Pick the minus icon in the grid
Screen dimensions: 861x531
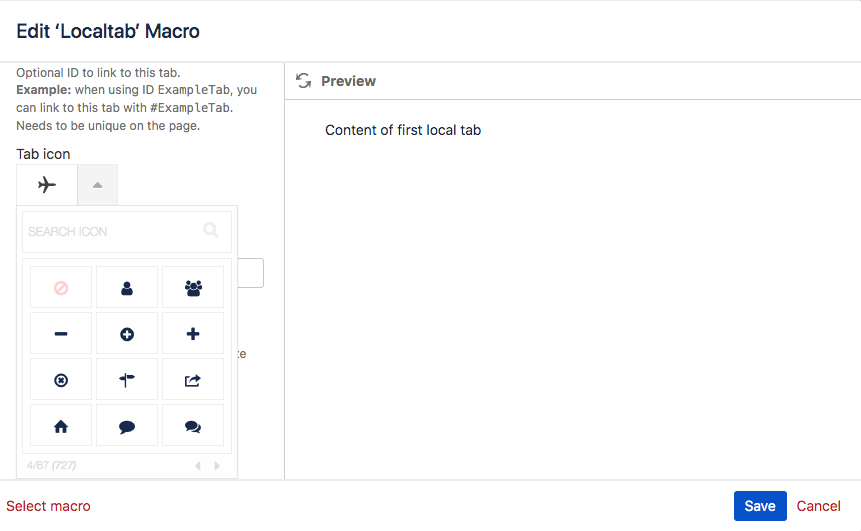tap(61, 334)
